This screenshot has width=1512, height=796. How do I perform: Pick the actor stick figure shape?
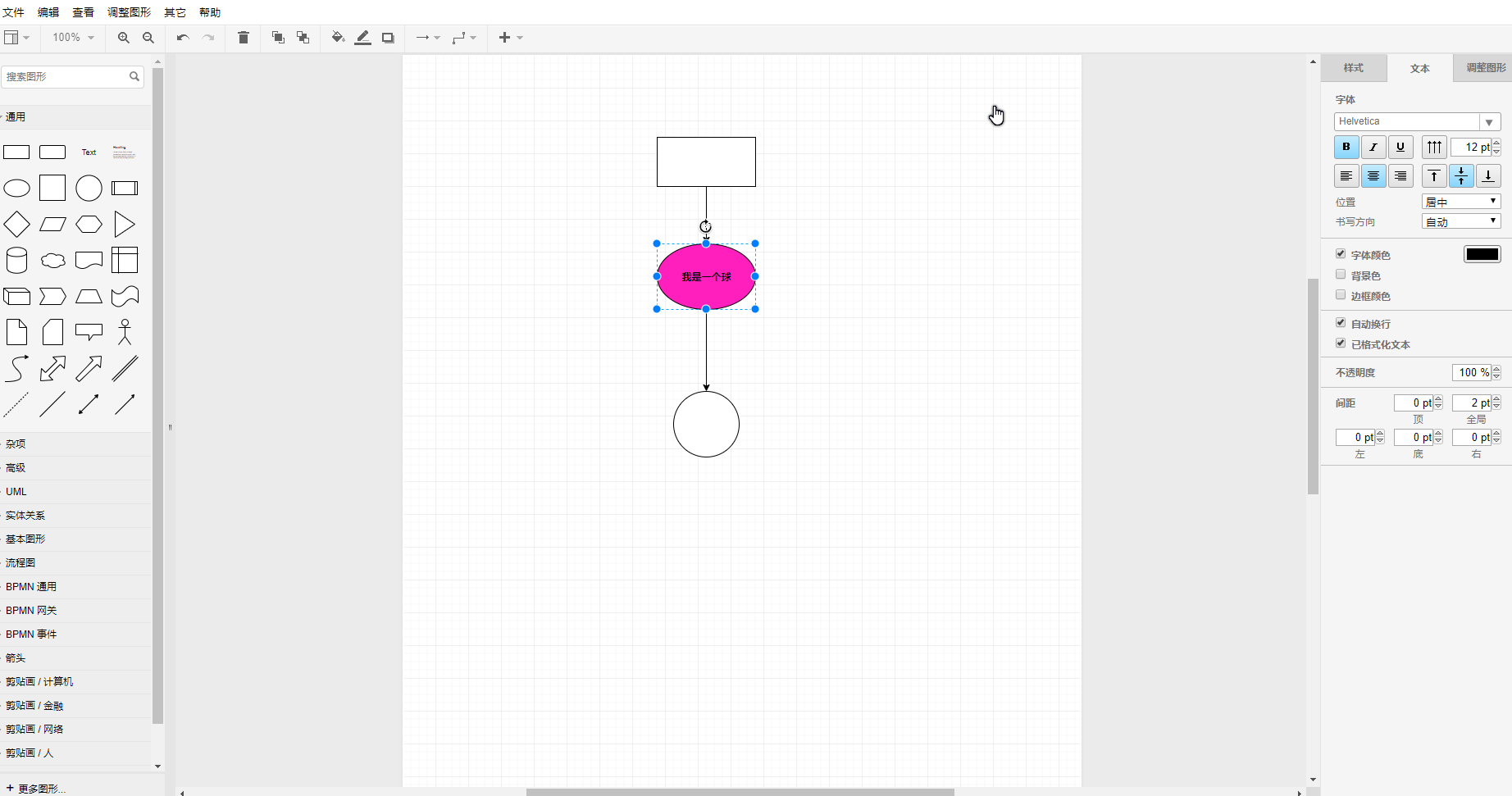125,332
